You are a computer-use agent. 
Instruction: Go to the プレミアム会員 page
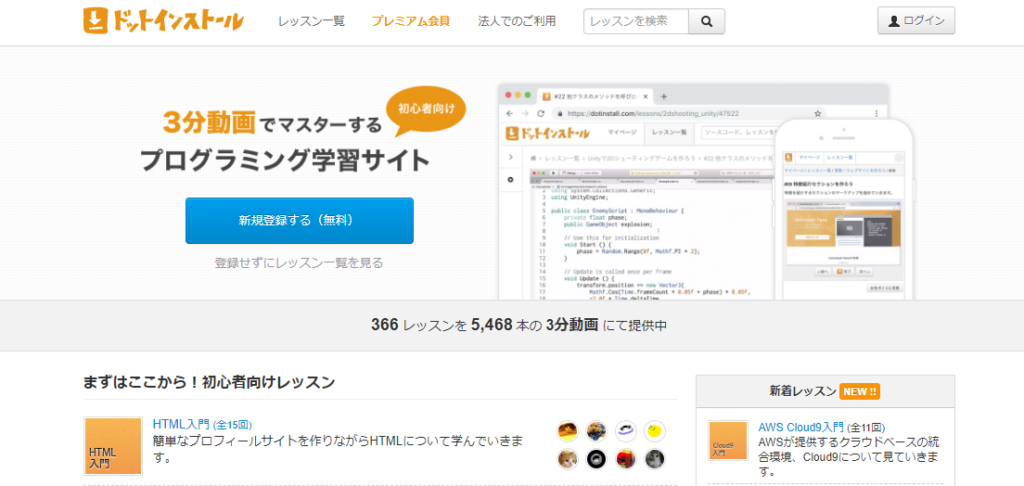(410, 21)
